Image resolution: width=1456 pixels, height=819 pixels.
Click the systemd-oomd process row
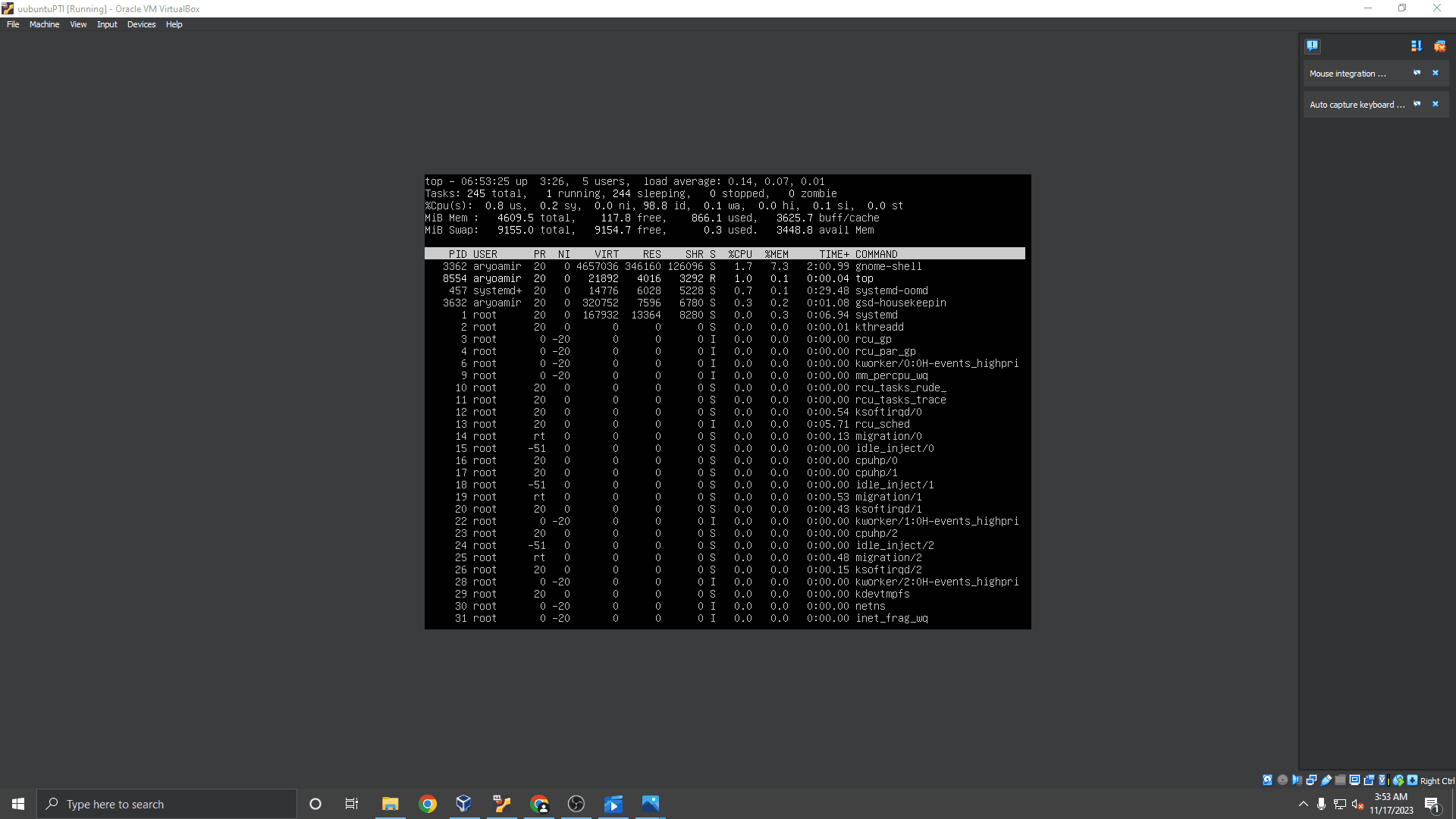725,290
